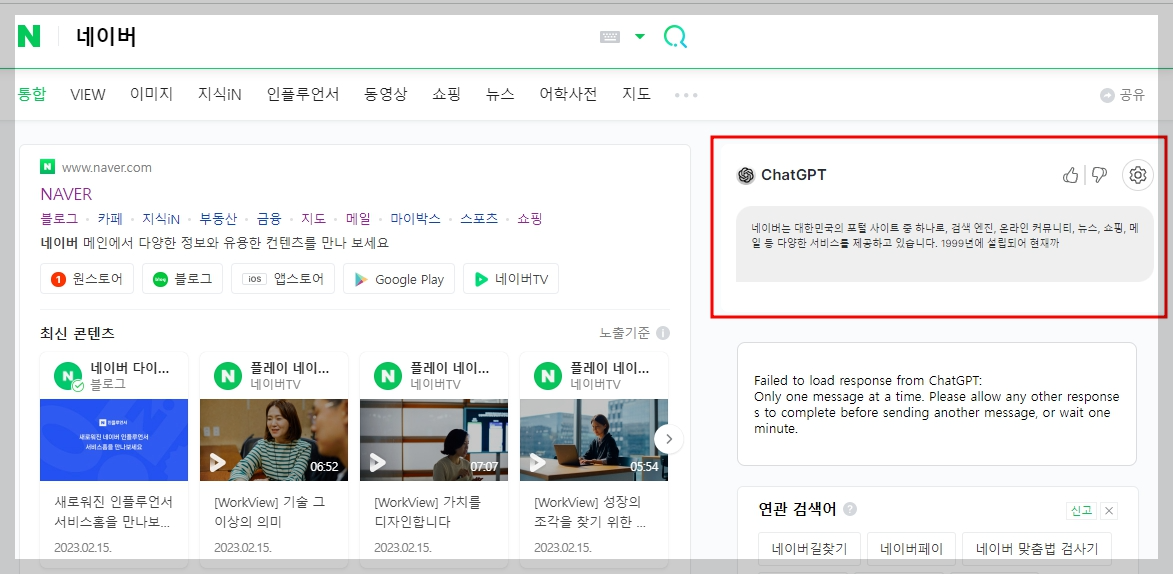Open the 부동산 sublink
Viewport: 1173px width, 574px height.
pyautogui.click(x=218, y=219)
